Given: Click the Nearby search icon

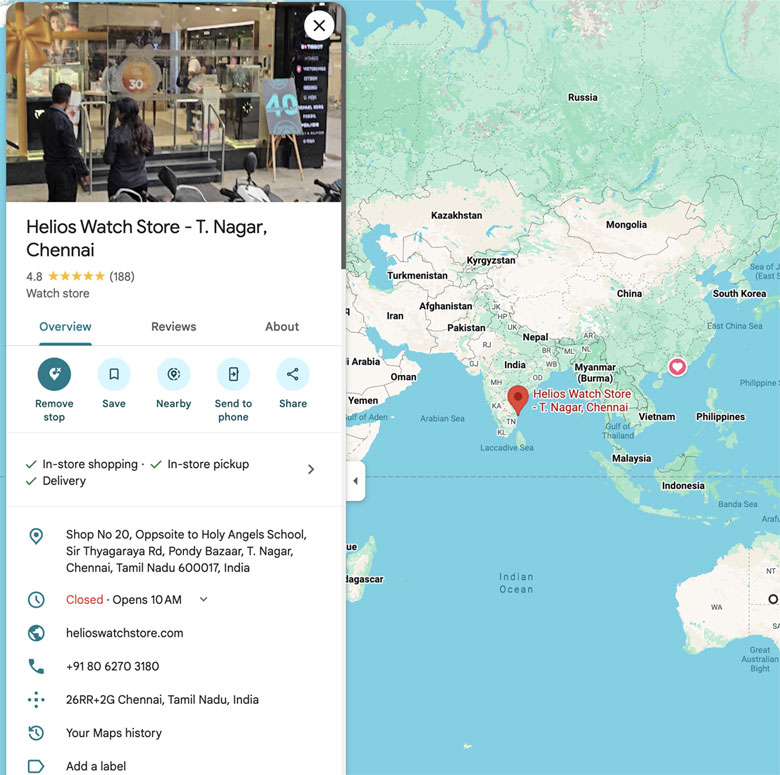Looking at the screenshot, I should [x=174, y=374].
